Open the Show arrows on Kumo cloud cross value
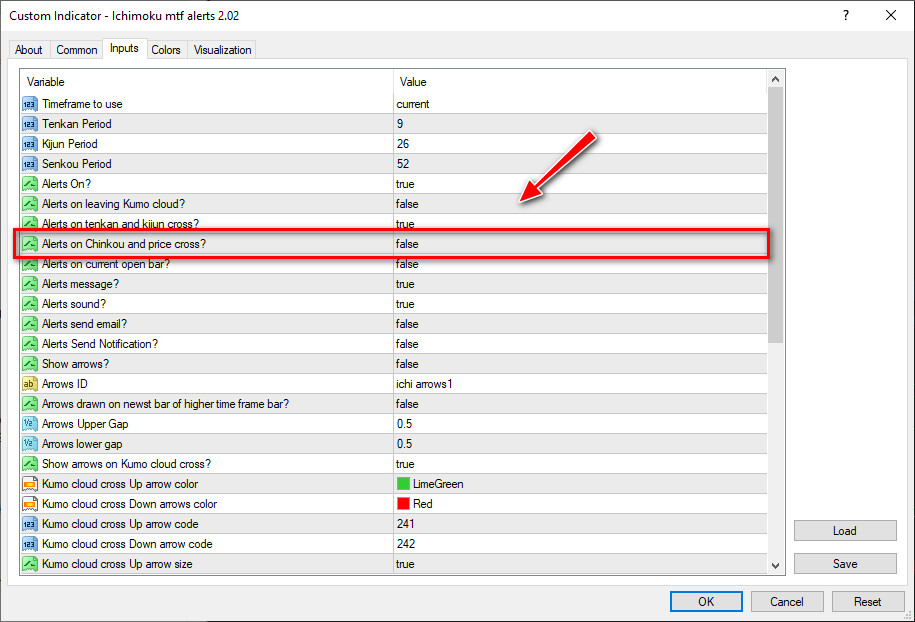 click(x=580, y=464)
